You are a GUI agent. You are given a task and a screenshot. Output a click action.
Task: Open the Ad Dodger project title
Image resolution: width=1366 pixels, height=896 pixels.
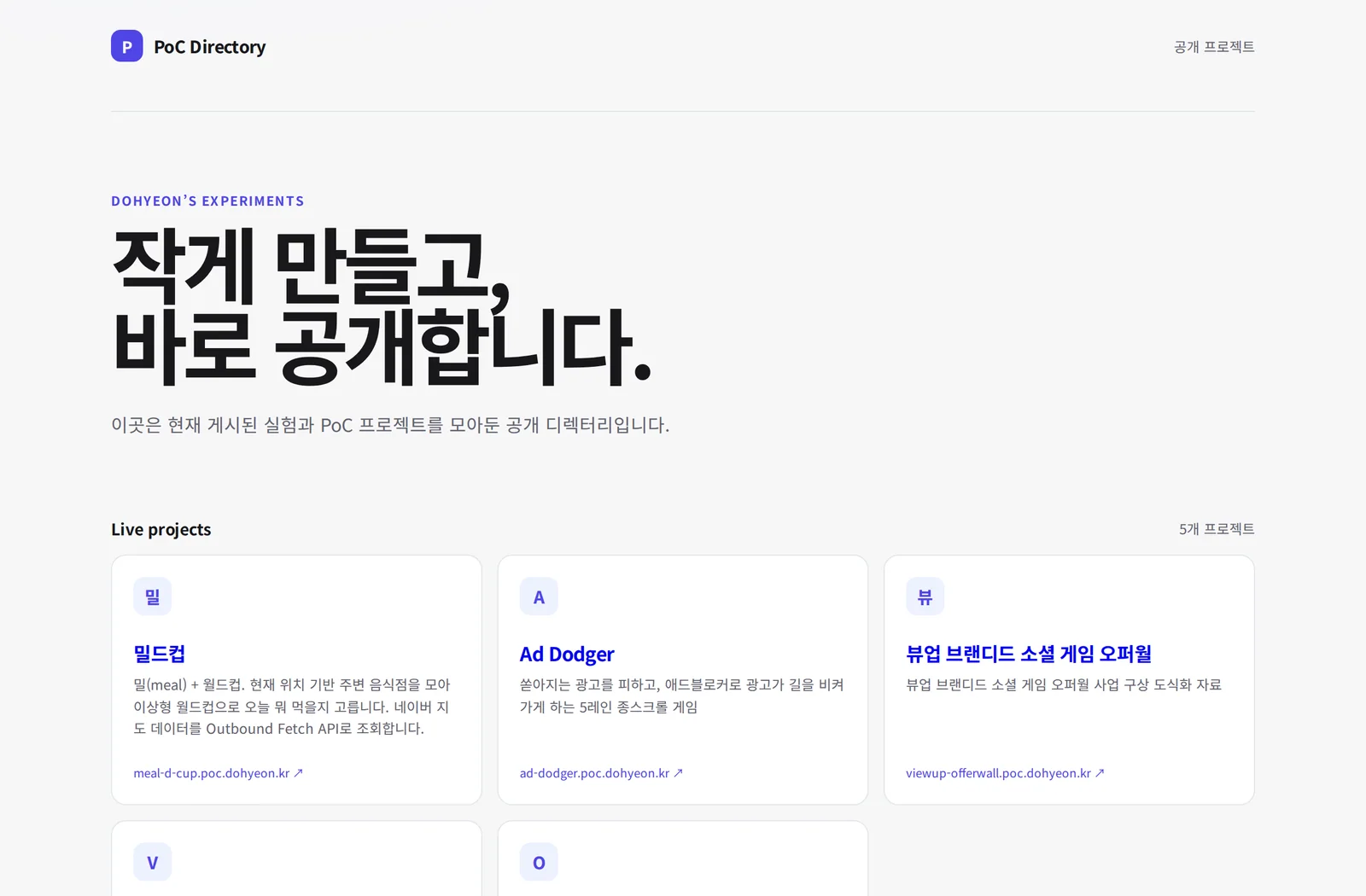coord(567,654)
